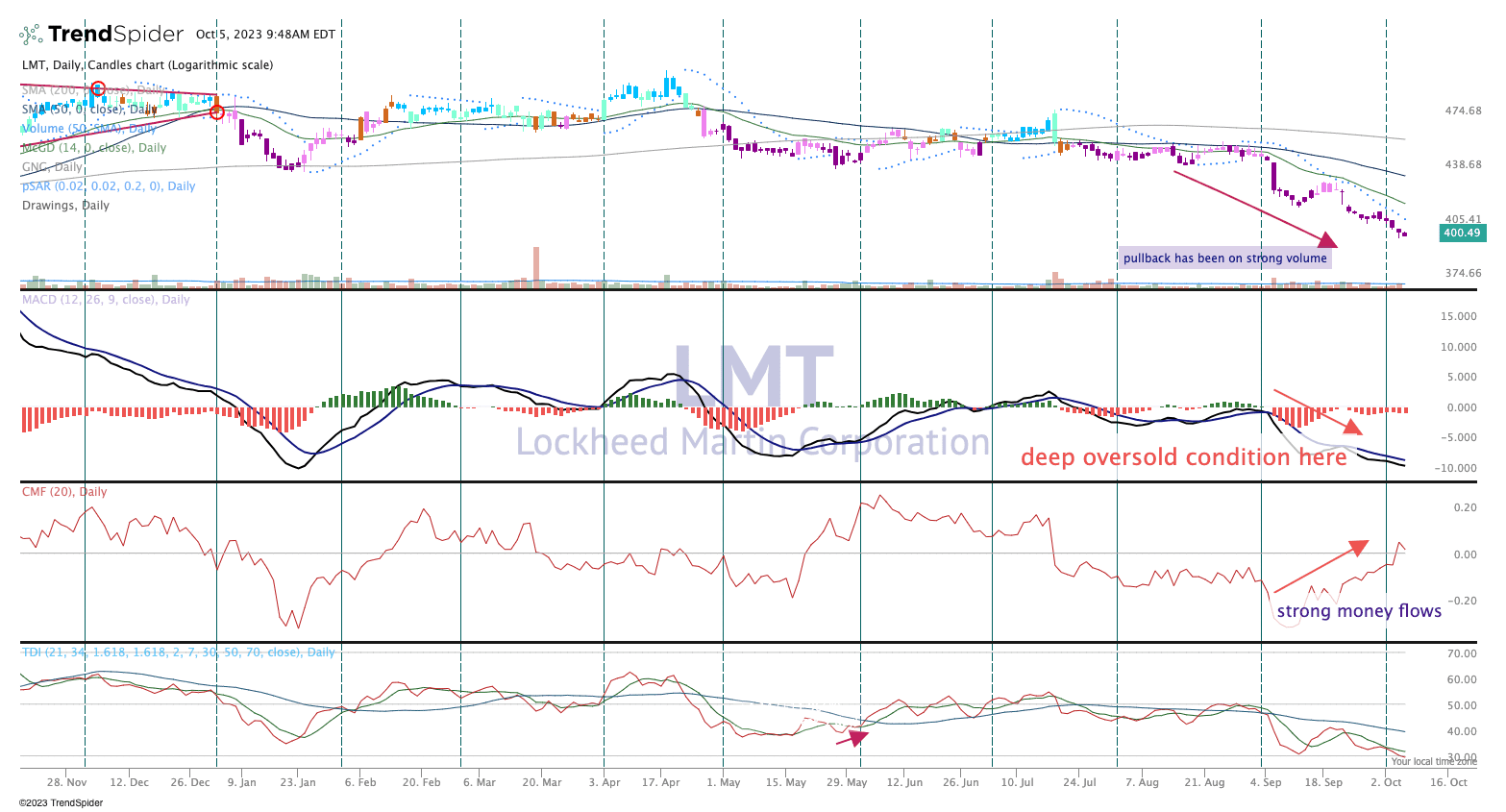
Task: Click the Drawings, Daily label
Action: click(65, 206)
